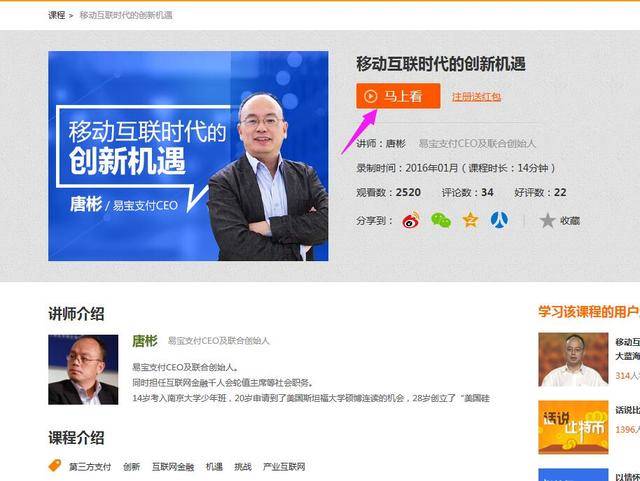
Task: Select the 创新 tag
Action: click(x=131, y=467)
